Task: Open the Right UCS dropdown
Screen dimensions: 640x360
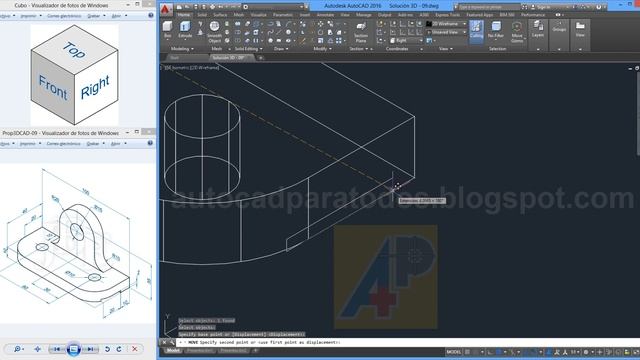Action: coord(406,41)
